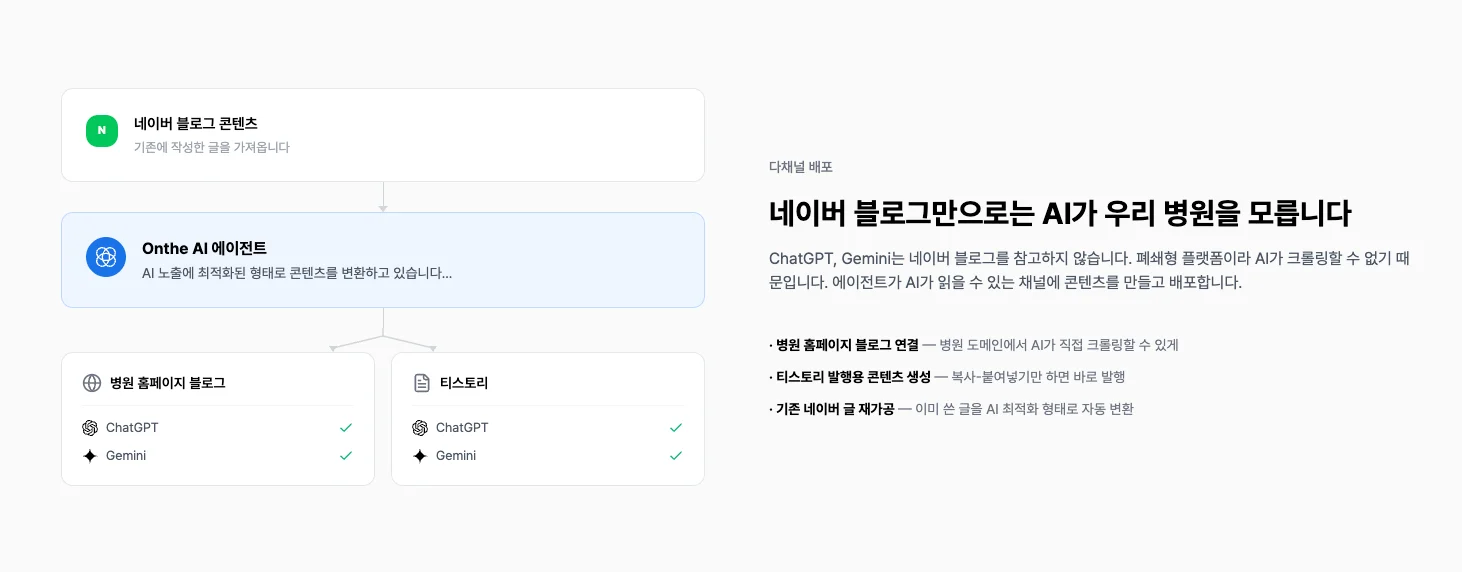Click ChatGPT checkmark in 티스토리 card
This screenshot has height=572, width=1462.
pos(676,428)
